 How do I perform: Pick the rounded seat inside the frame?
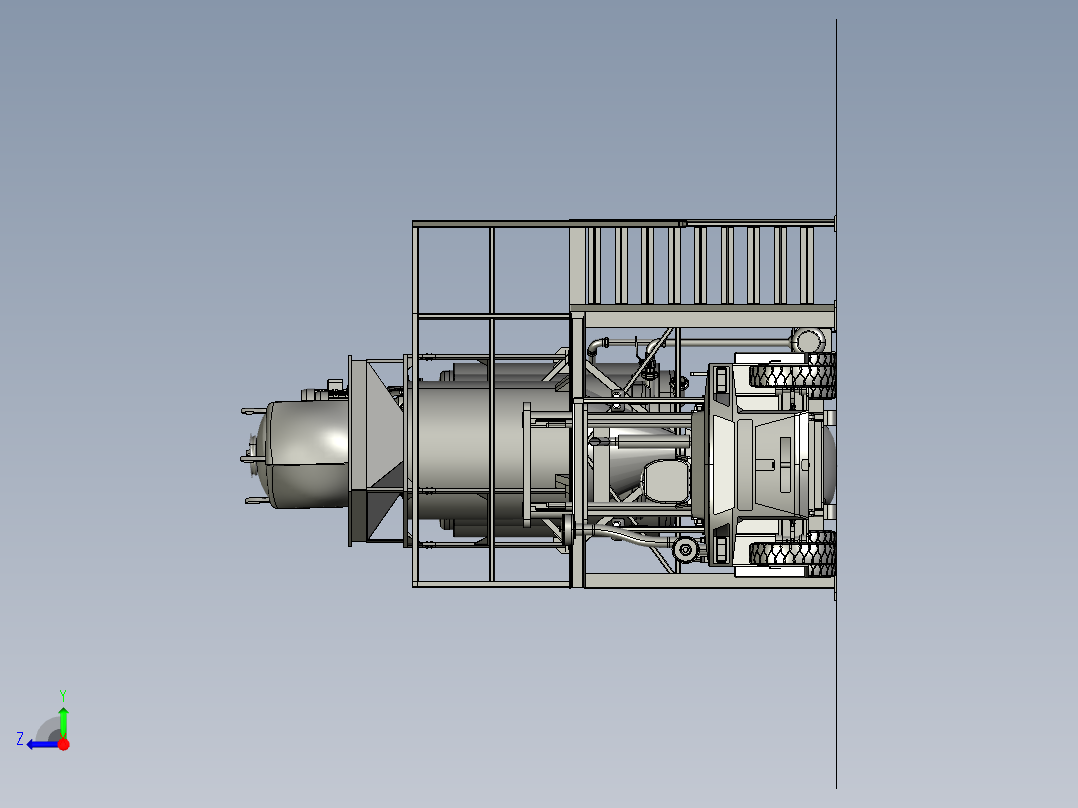coord(666,481)
